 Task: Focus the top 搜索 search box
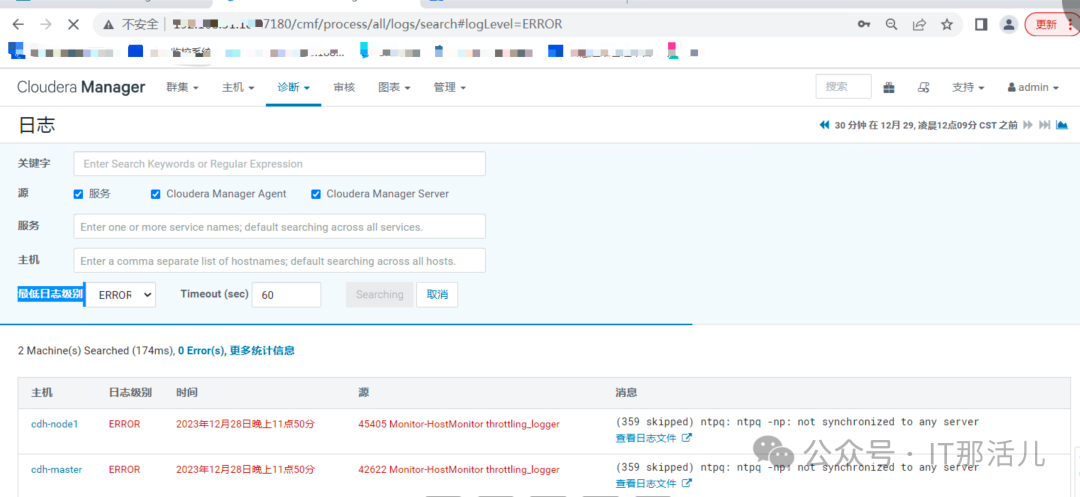coord(844,87)
